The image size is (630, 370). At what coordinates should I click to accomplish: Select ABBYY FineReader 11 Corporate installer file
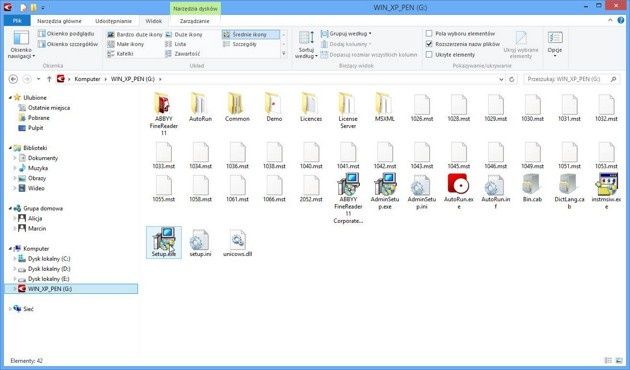coord(348,198)
